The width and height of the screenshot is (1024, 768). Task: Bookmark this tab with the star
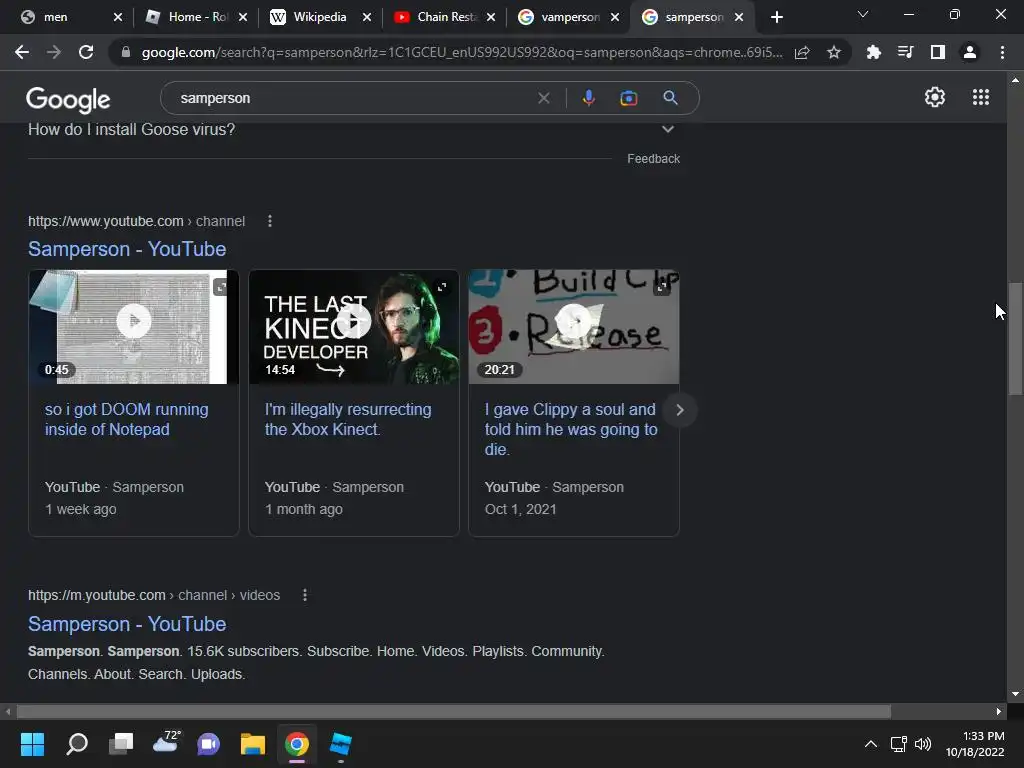point(834,52)
